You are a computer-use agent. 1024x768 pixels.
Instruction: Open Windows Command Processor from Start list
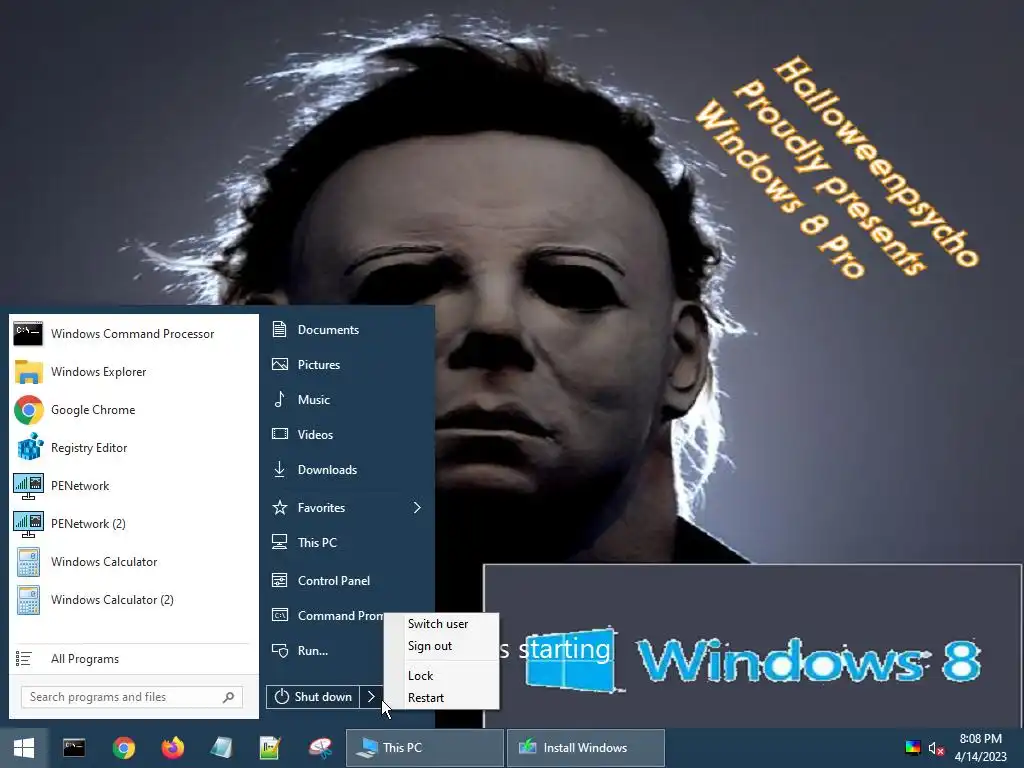[x=133, y=334]
